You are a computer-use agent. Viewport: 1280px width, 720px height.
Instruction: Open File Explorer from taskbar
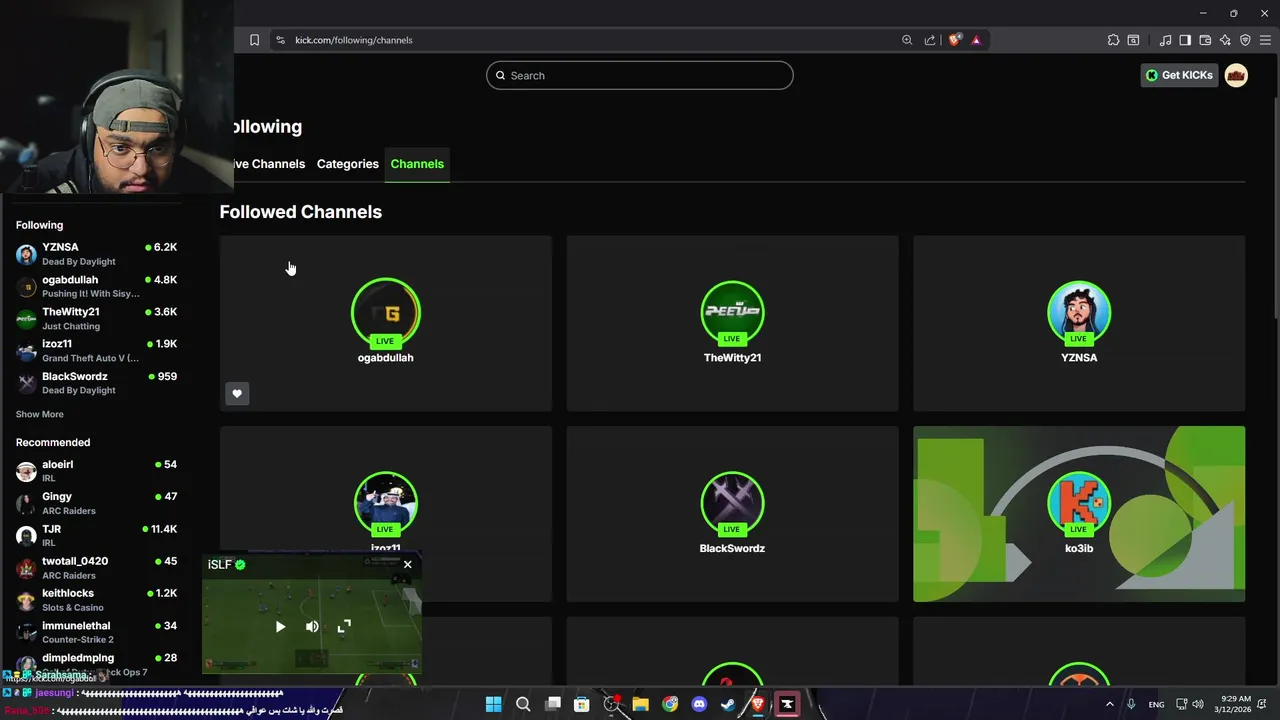pyautogui.click(x=640, y=704)
